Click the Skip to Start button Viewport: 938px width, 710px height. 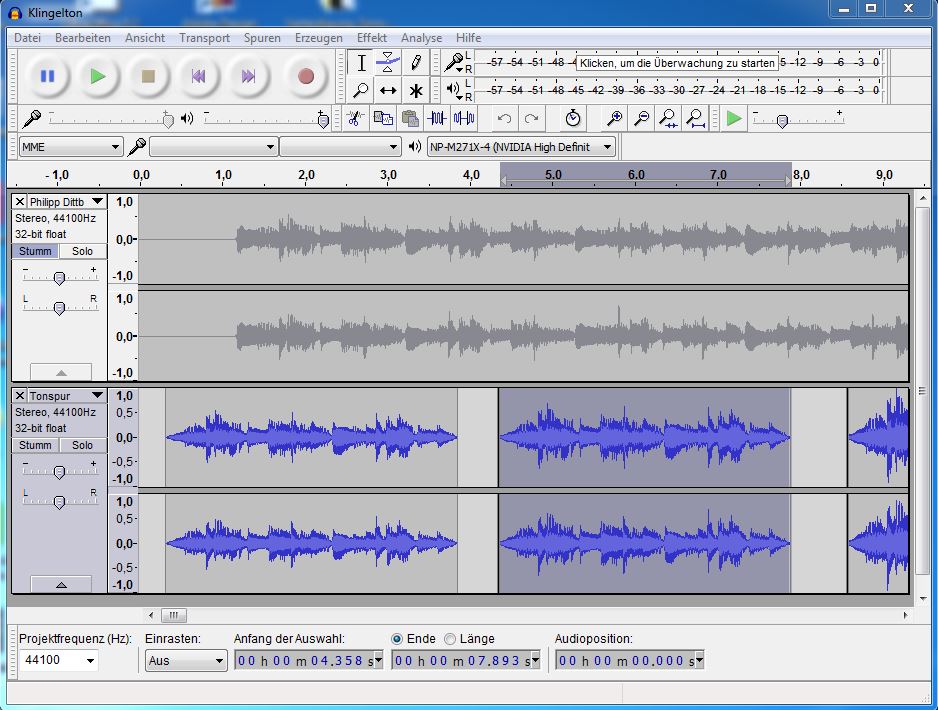point(199,76)
